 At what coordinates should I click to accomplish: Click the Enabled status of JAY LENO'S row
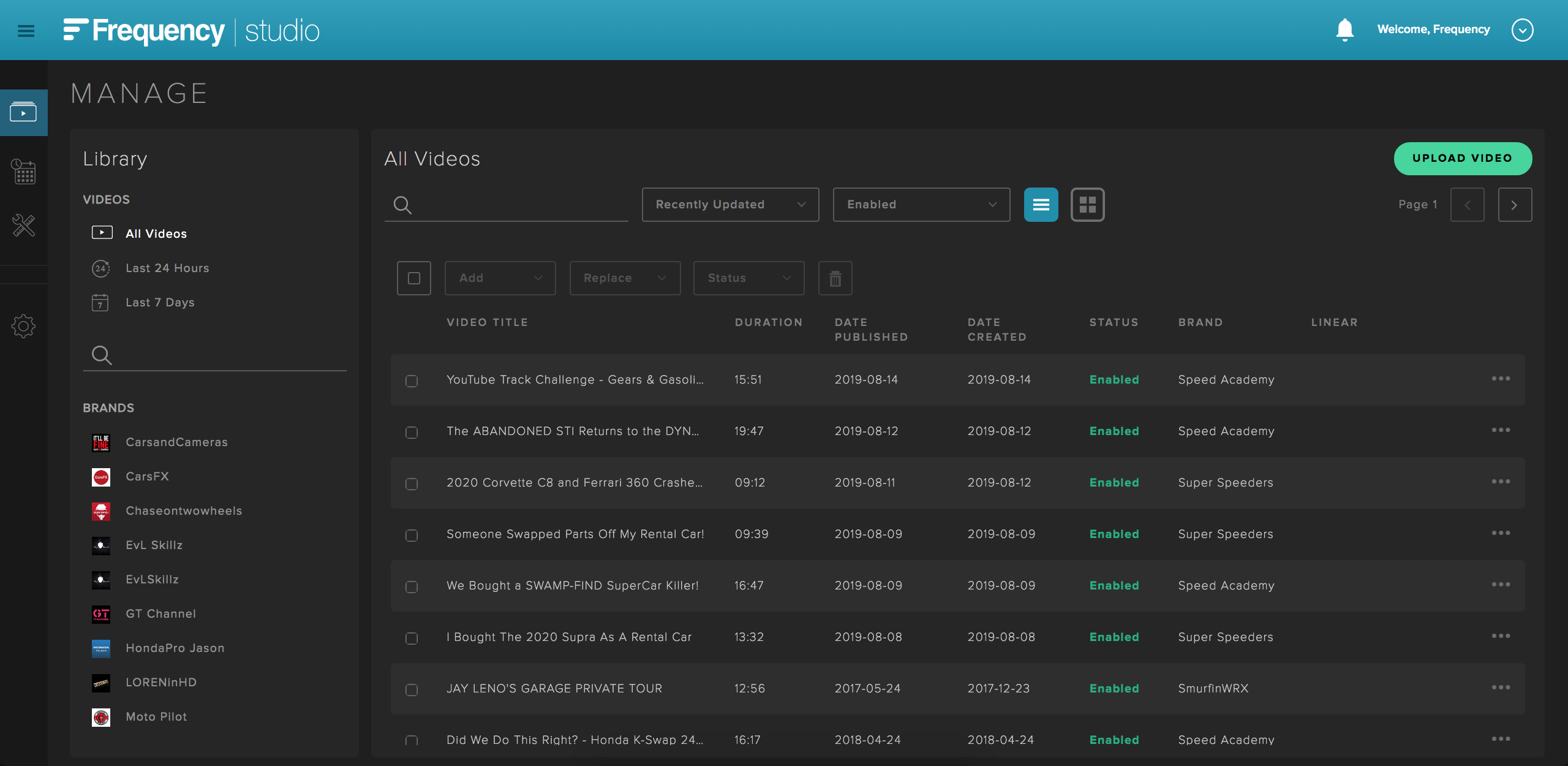1114,688
